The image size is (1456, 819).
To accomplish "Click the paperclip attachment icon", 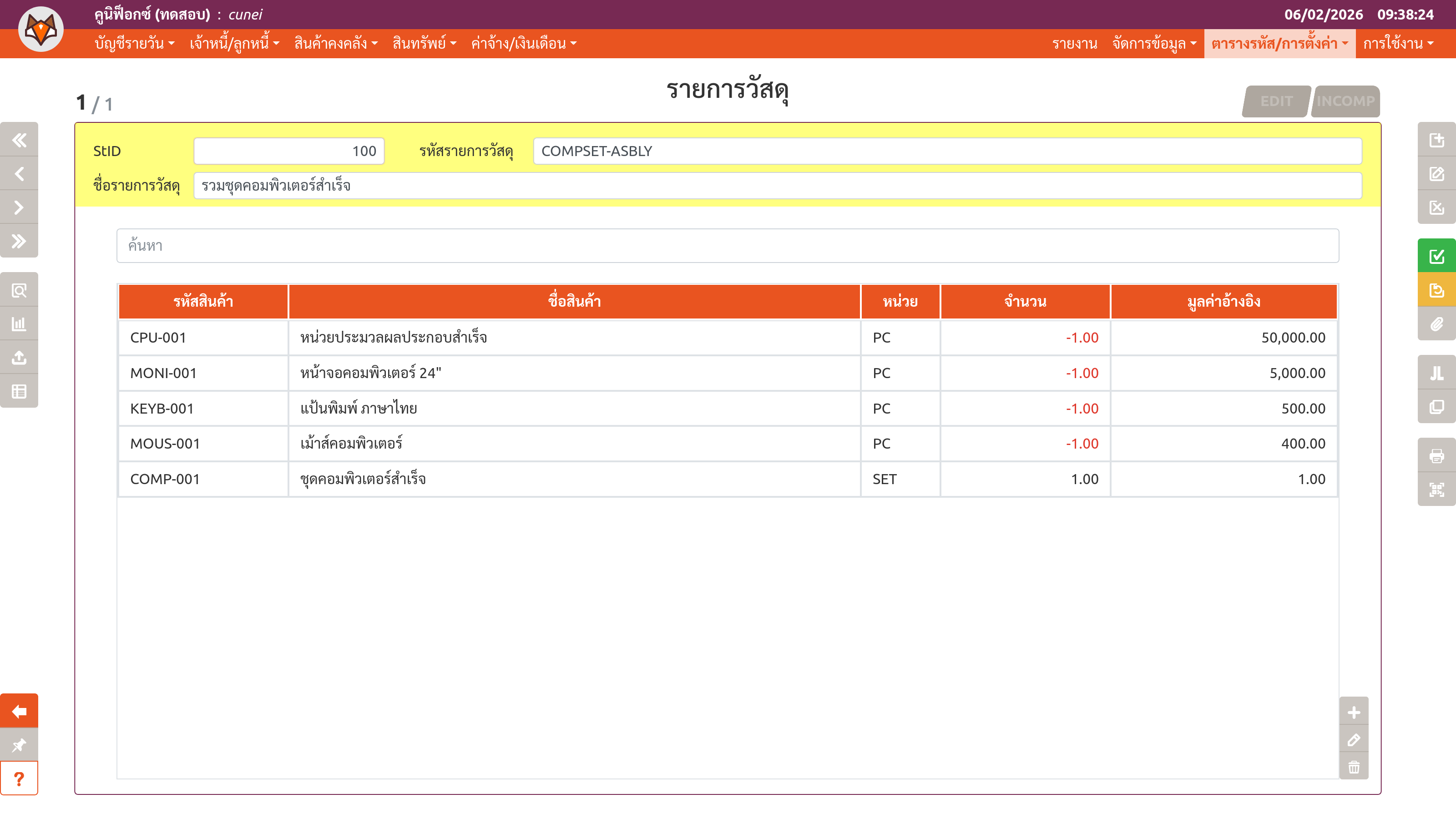I will pos(1436,324).
